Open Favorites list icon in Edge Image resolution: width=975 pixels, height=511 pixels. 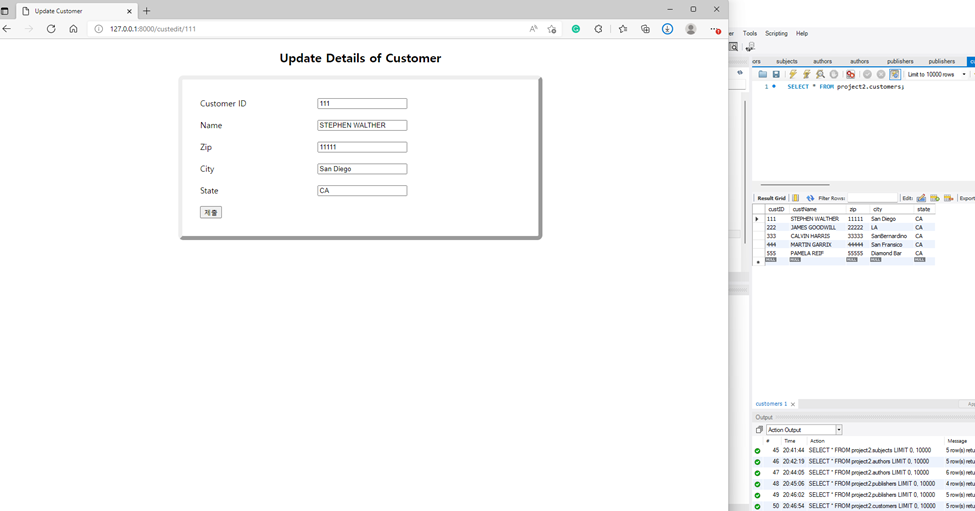(x=622, y=29)
